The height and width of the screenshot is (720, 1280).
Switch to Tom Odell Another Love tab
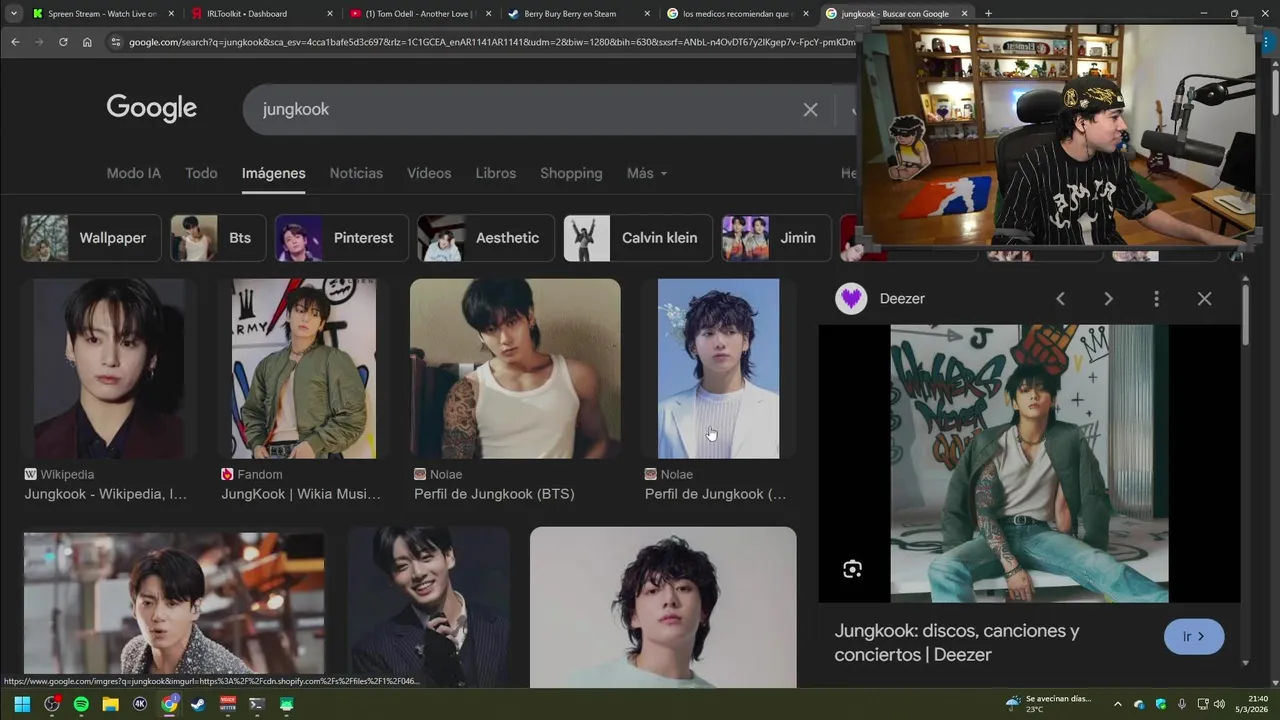pyautogui.click(x=420, y=14)
